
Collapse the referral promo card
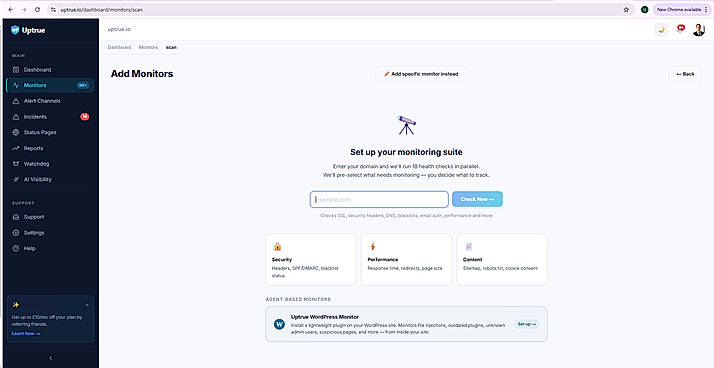[x=87, y=305]
